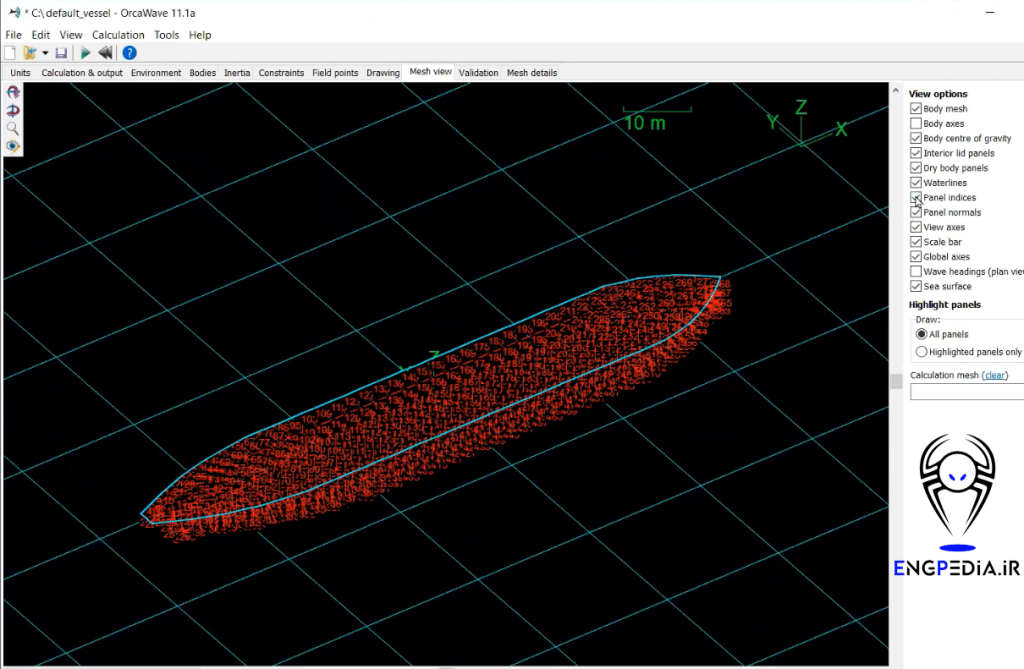Toggle the Panel normals checkbox
1024x669 pixels.
click(x=916, y=212)
